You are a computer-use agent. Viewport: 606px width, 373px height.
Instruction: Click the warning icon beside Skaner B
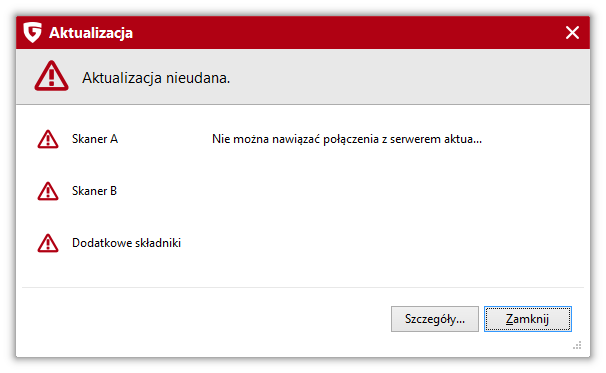click(48, 191)
